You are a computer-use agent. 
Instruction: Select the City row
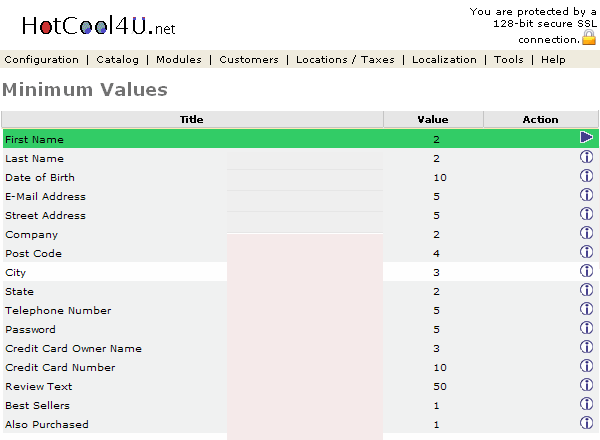[x=15, y=272]
